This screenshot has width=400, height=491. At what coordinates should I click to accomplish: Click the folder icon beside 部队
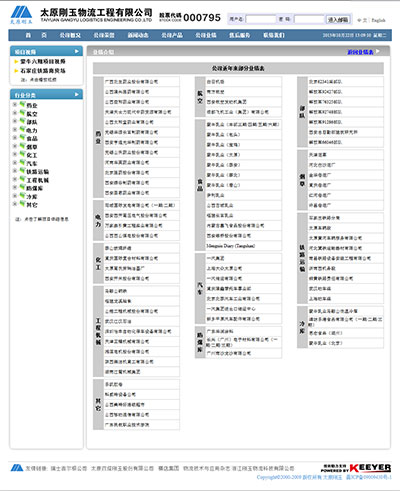pyautogui.click(x=22, y=121)
